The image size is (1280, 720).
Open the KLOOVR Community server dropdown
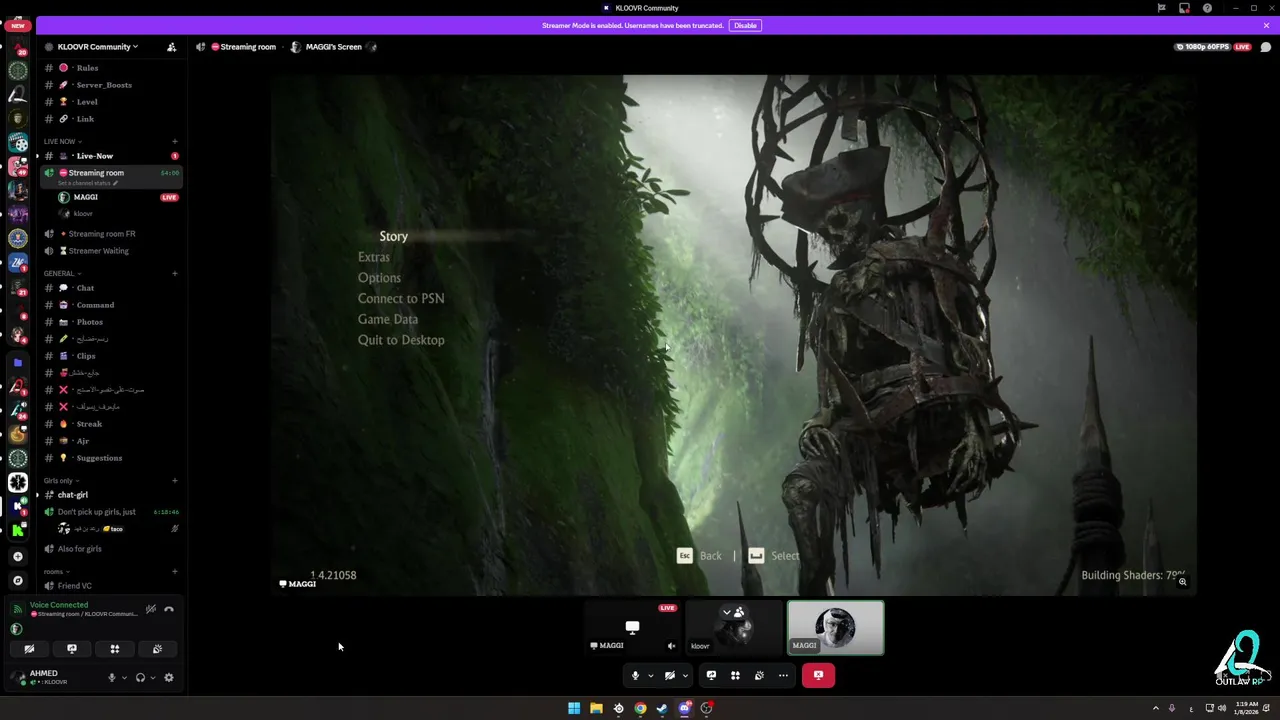[x=97, y=47]
